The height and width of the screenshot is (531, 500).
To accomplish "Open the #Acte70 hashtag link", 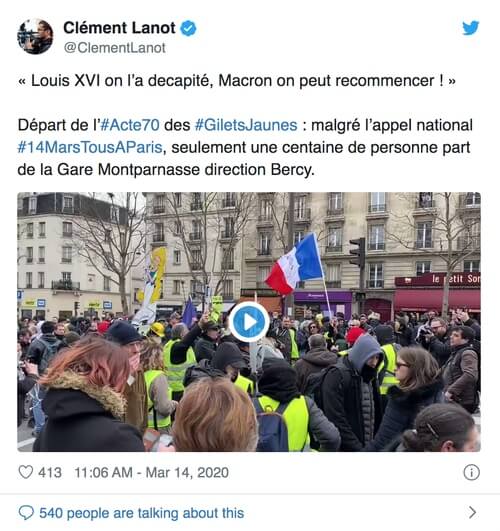I will pyautogui.click(x=130, y=125).
